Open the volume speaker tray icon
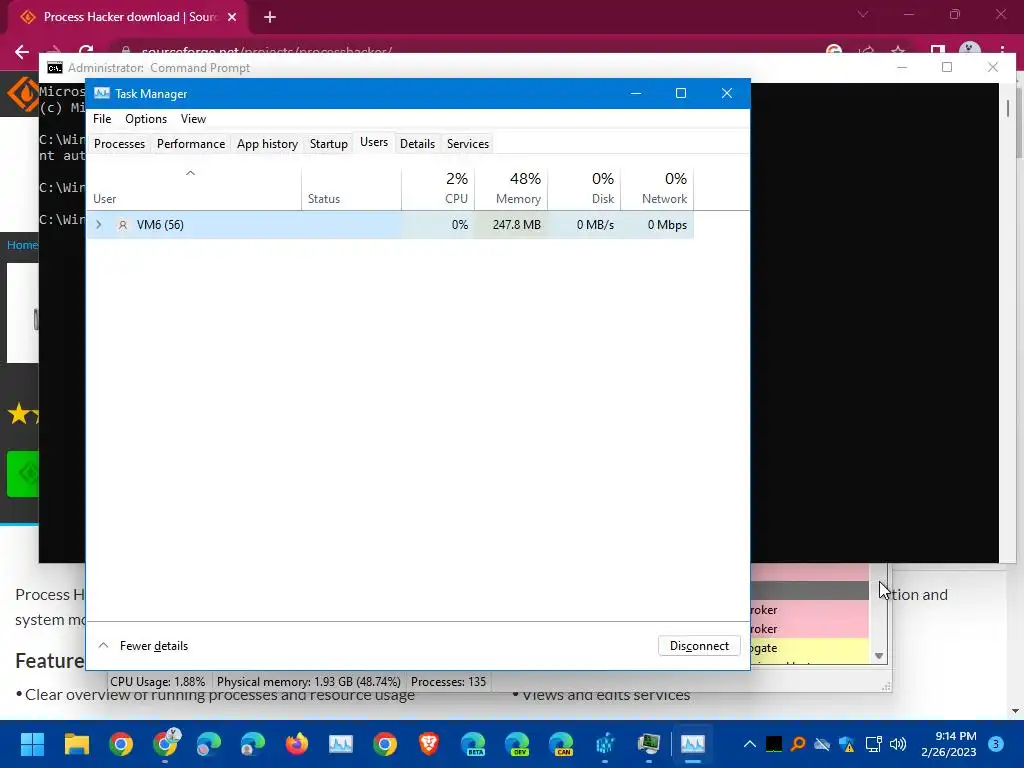The image size is (1024, 768). [898, 744]
